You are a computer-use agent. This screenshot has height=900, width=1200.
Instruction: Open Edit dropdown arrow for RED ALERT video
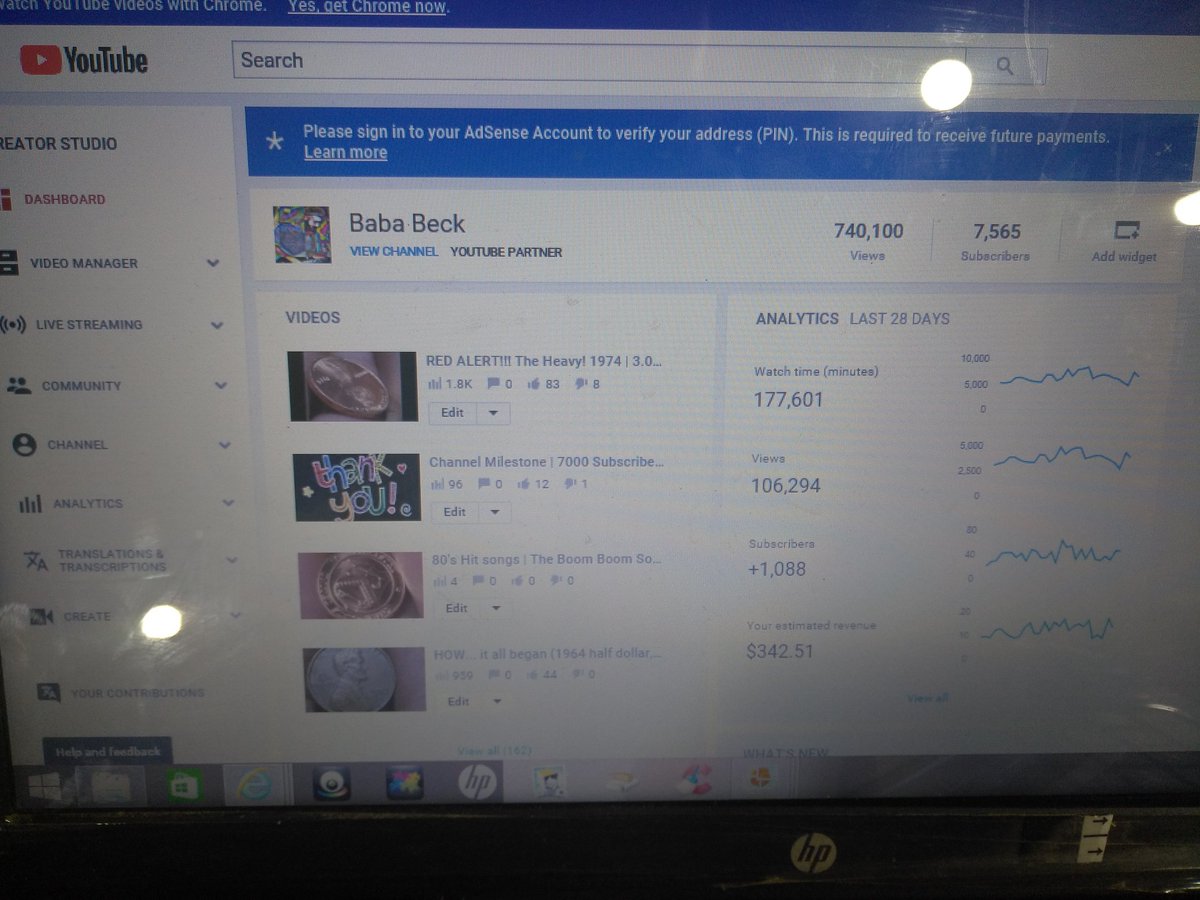pos(493,413)
